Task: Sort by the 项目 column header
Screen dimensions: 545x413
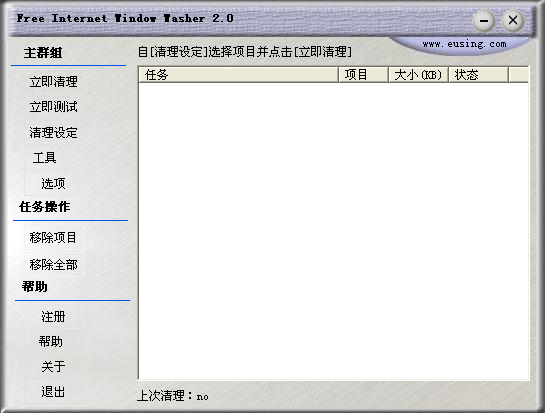Action: pyautogui.click(x=363, y=75)
